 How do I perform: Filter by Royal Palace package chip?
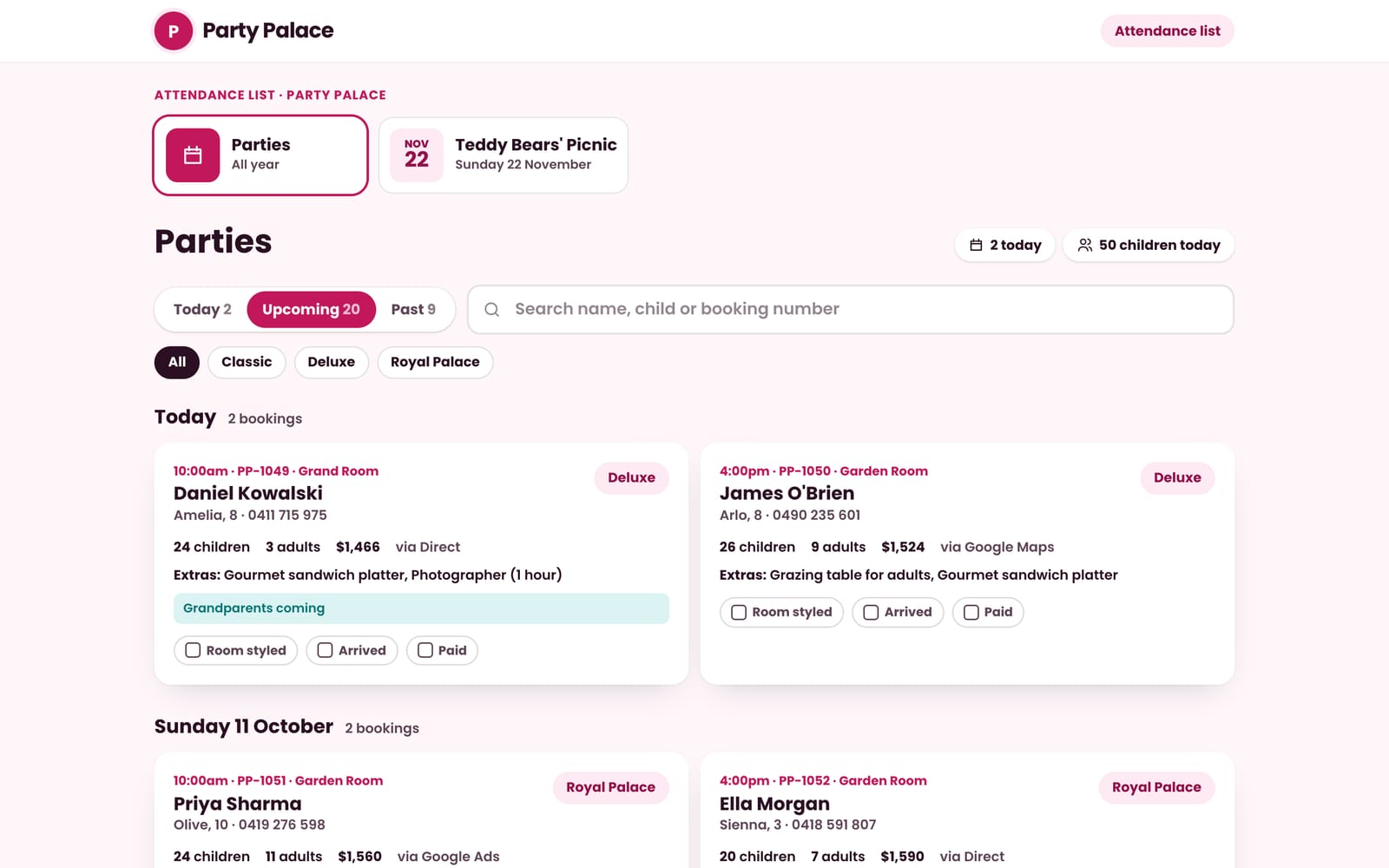tap(435, 363)
